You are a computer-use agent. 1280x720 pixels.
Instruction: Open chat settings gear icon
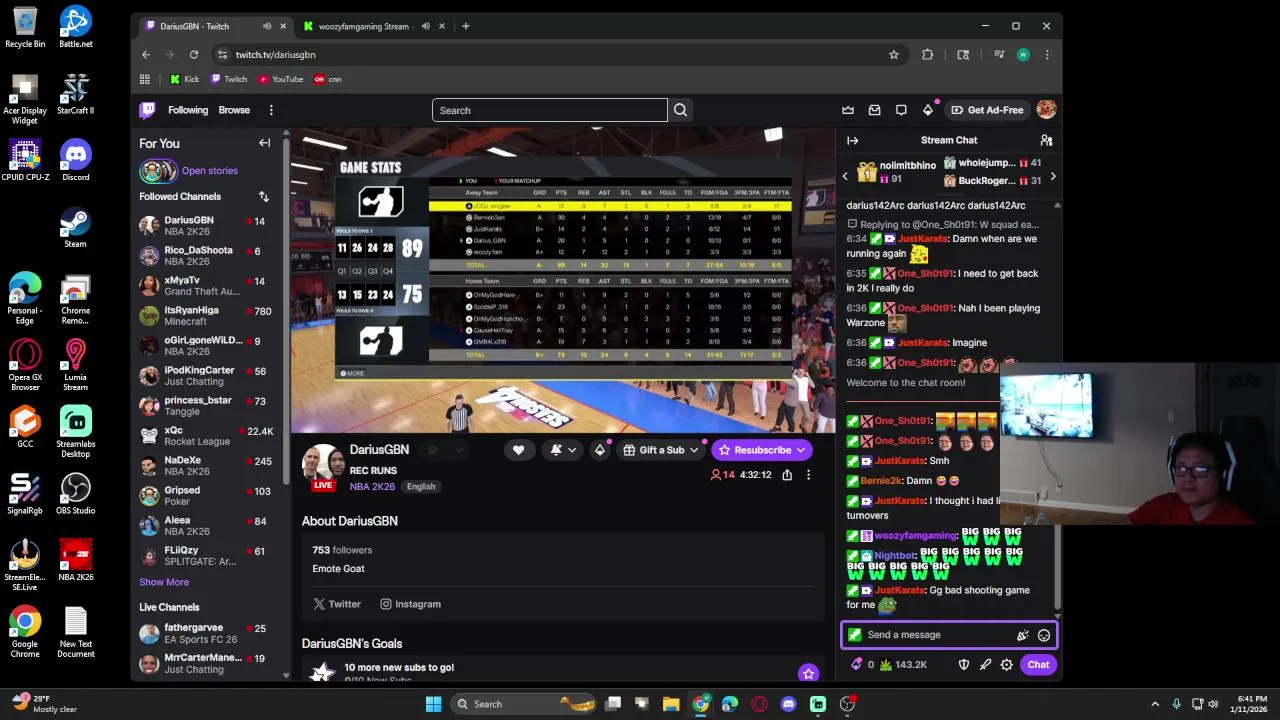[x=1007, y=665]
